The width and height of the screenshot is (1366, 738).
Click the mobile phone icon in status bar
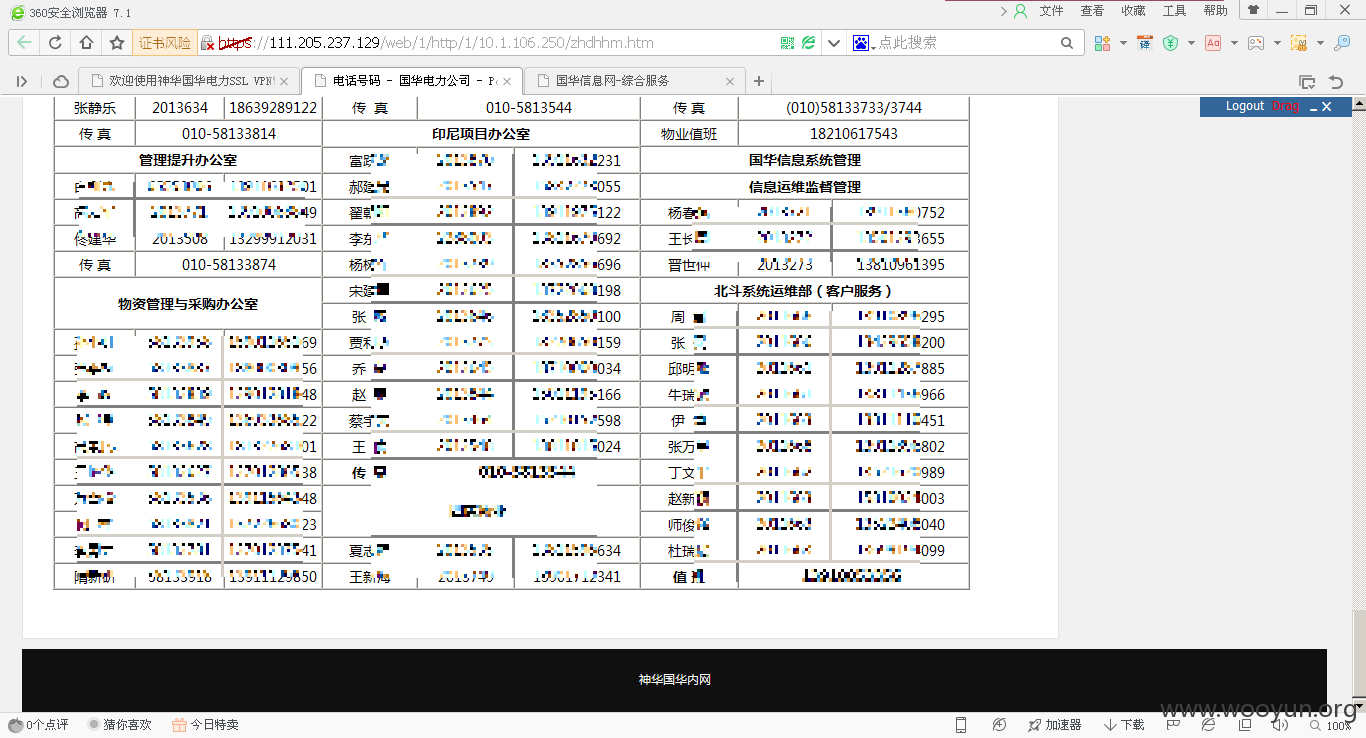[x=961, y=725]
